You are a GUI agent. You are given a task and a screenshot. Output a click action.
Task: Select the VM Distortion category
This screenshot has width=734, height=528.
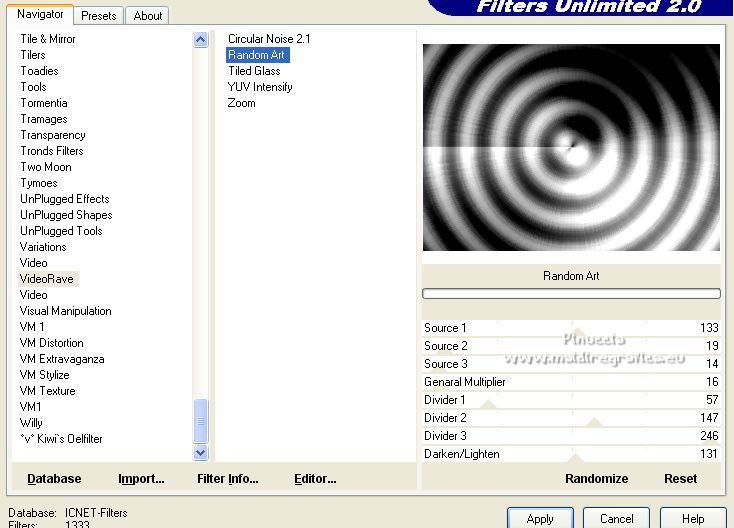[x=51, y=343]
